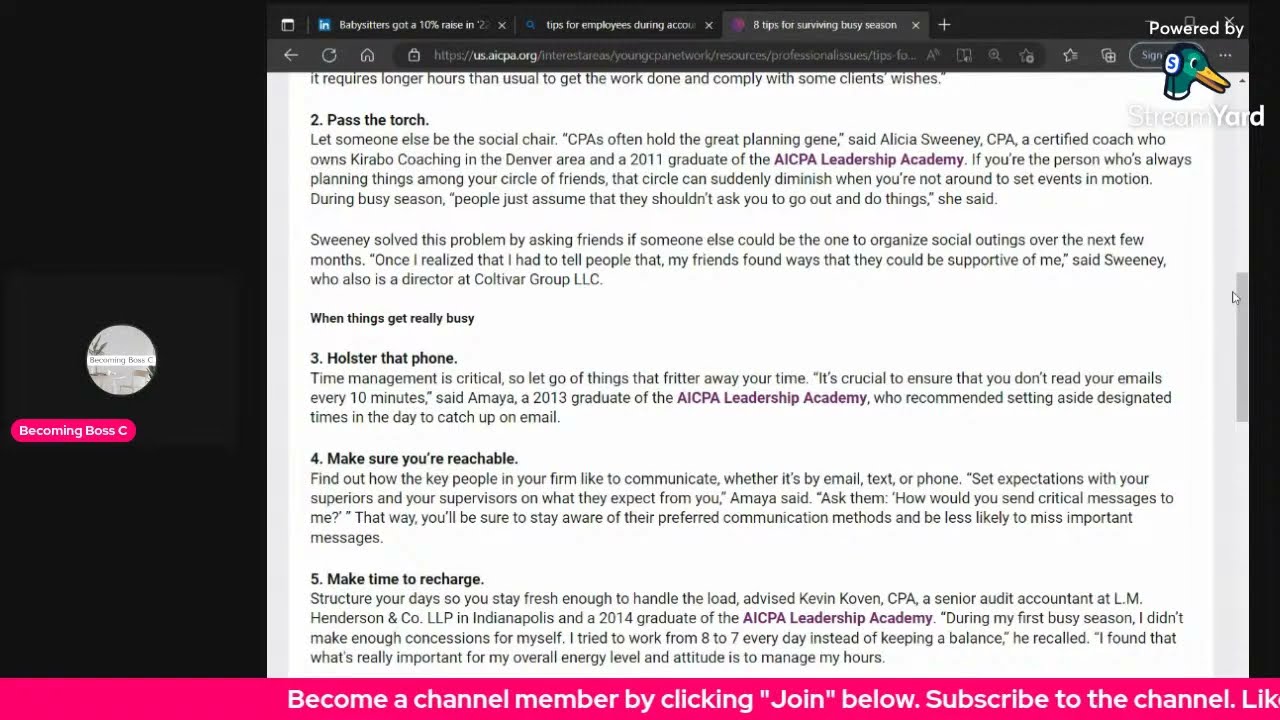The height and width of the screenshot is (720, 1280).
Task: Go to the browser home page
Action: coord(367,55)
